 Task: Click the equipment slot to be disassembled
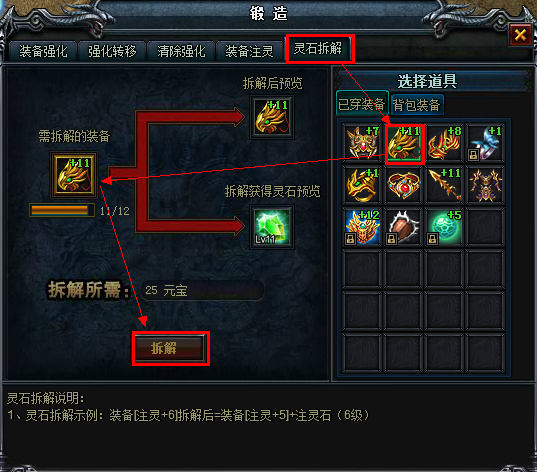74,175
